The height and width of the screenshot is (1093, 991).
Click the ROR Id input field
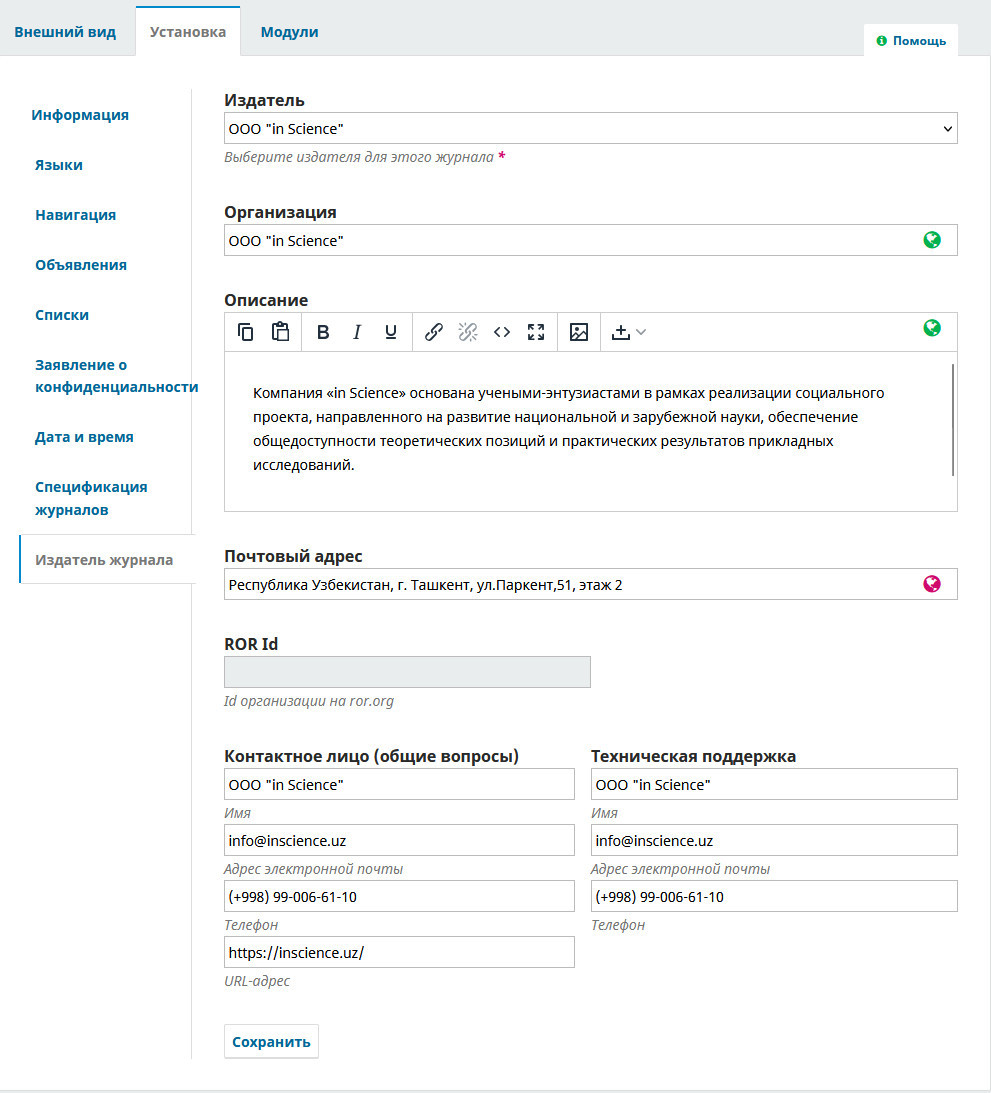[407, 672]
